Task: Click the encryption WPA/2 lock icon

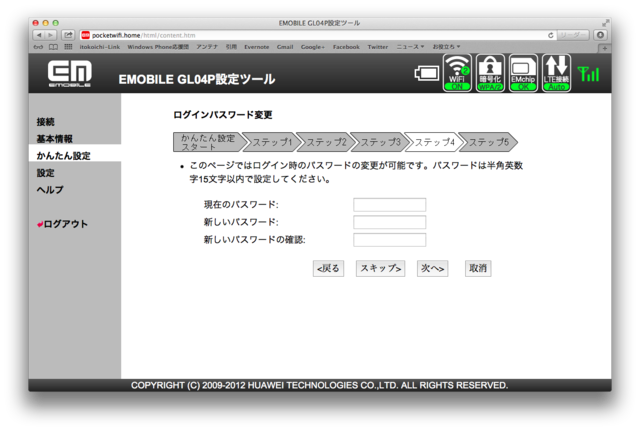Action: pos(490,73)
